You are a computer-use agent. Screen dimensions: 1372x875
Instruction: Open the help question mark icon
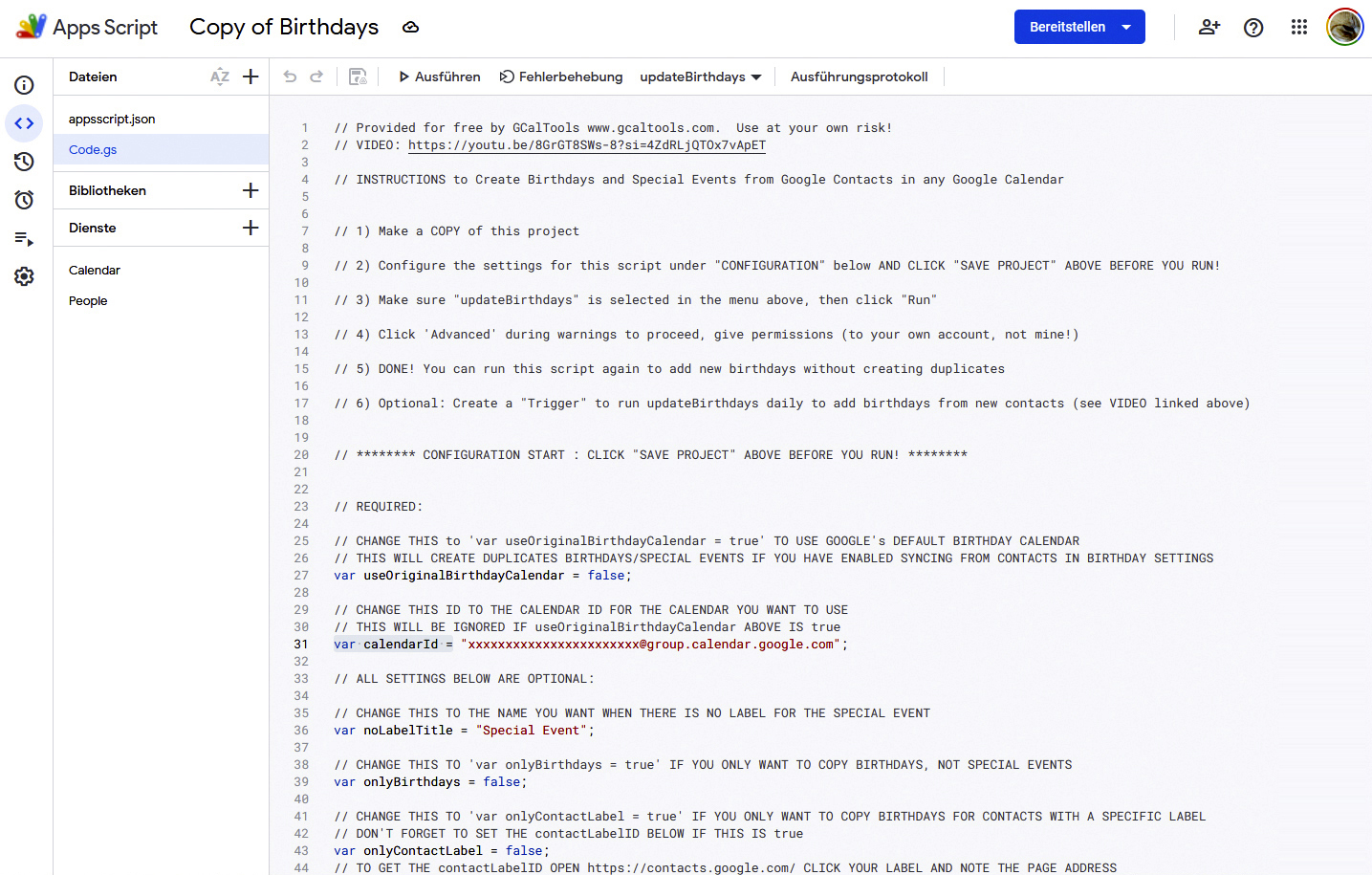click(1253, 27)
